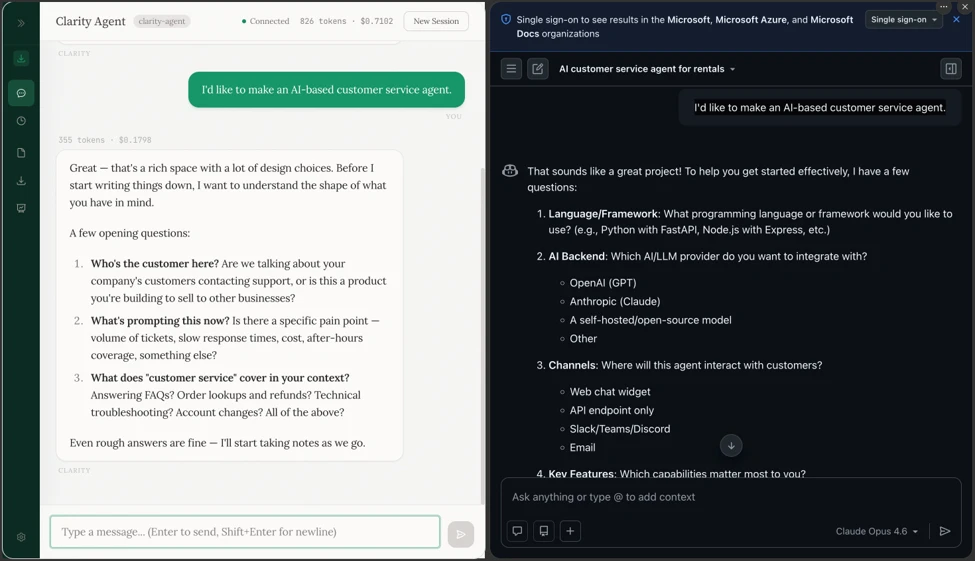Dismiss the single sign-on banner
This screenshot has width=975, height=561.
point(956,19)
